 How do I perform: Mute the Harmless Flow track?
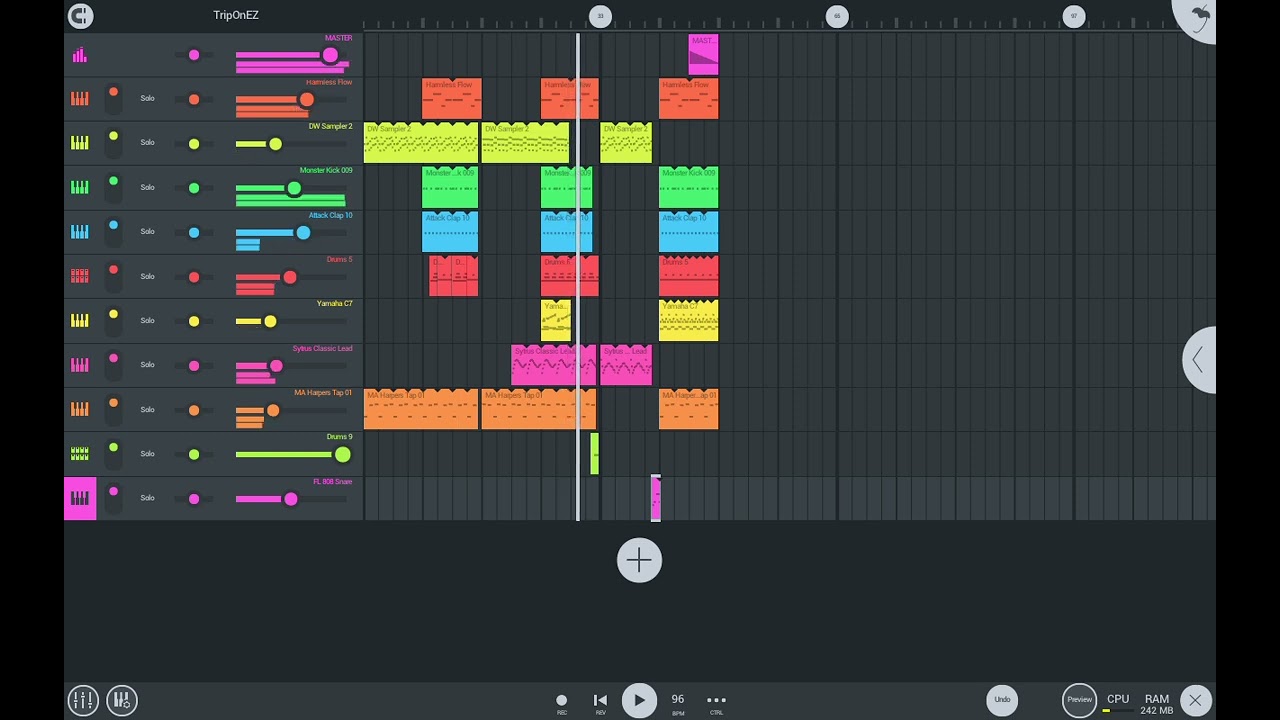point(113,98)
